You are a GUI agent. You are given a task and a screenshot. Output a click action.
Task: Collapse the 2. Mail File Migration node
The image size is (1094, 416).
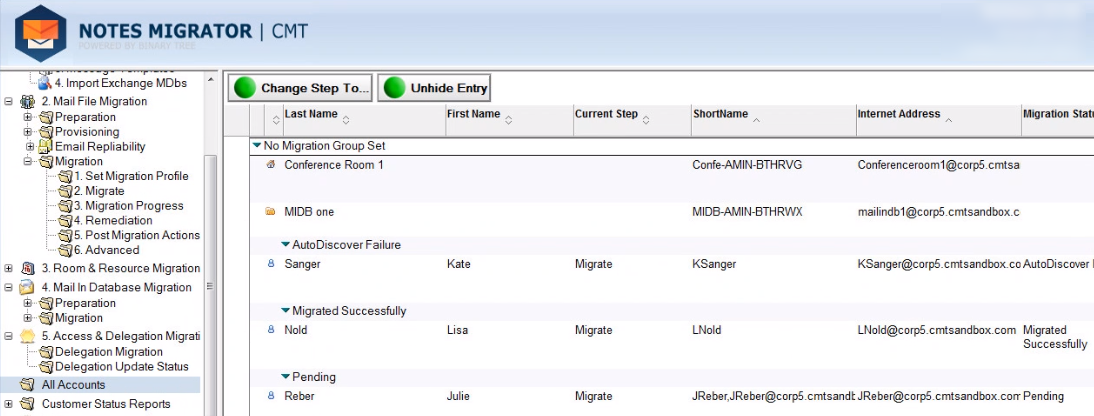[x=8, y=101]
